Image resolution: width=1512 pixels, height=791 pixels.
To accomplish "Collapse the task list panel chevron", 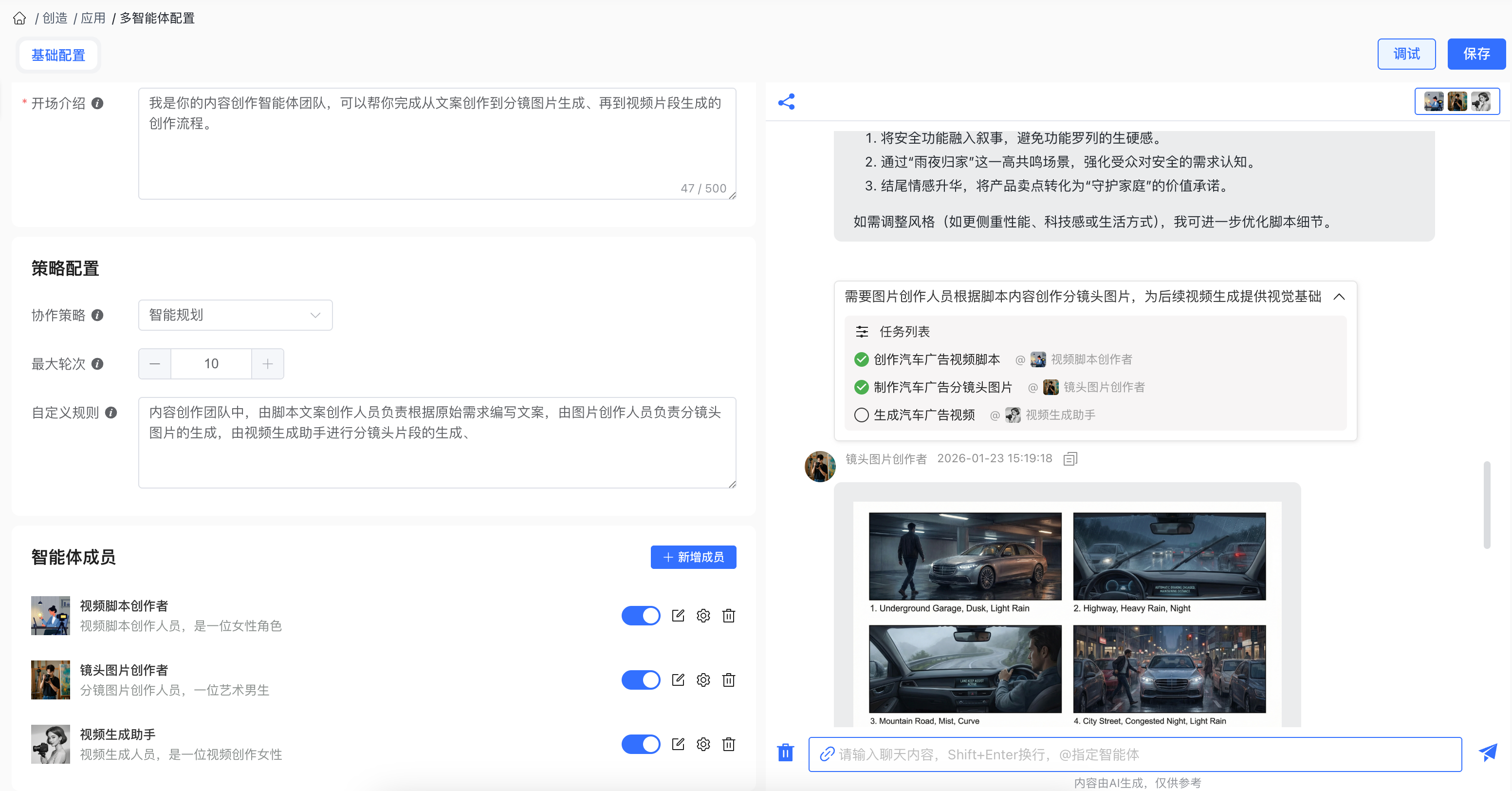I will [x=1339, y=297].
